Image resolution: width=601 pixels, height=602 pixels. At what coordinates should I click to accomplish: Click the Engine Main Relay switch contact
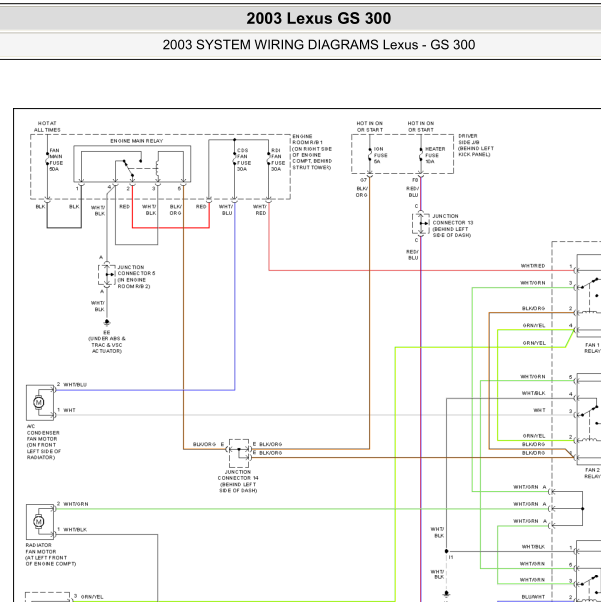coord(129,168)
